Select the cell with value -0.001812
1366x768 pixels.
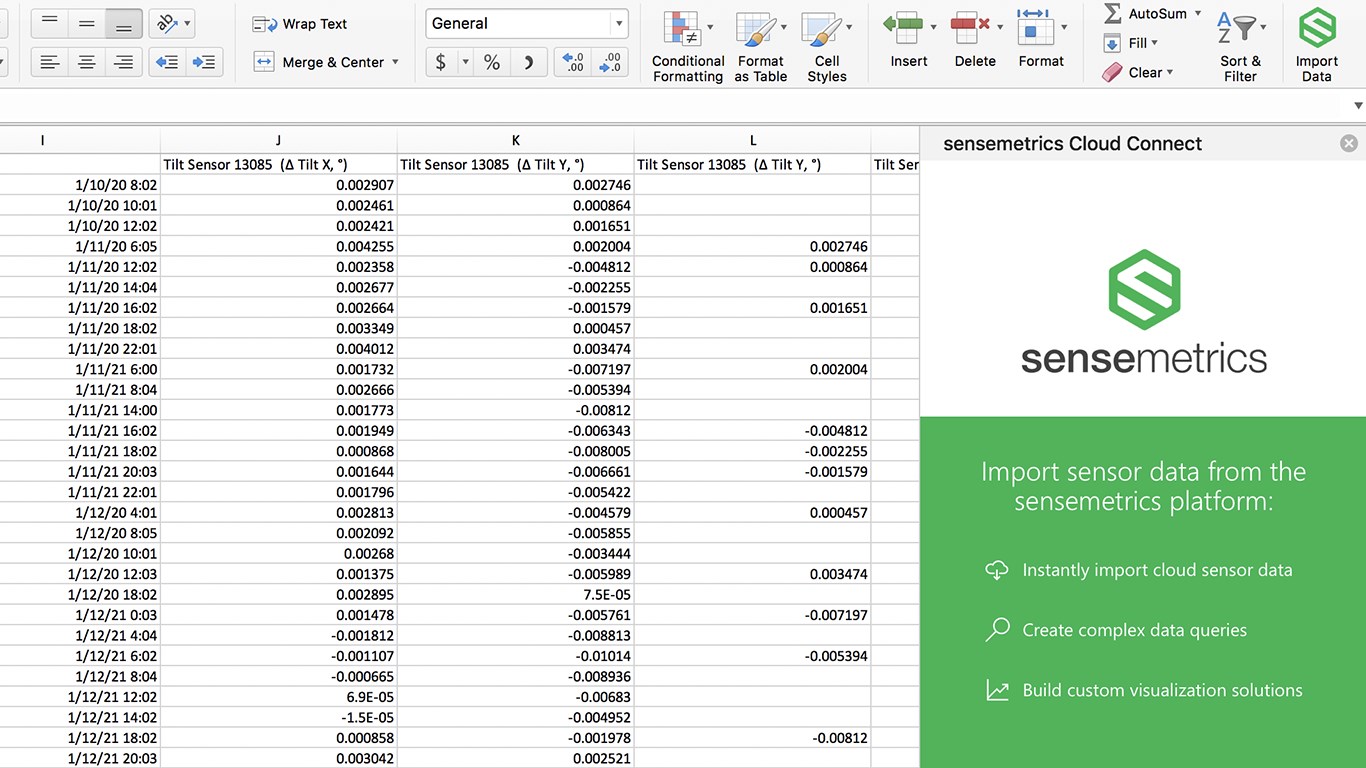(x=278, y=636)
